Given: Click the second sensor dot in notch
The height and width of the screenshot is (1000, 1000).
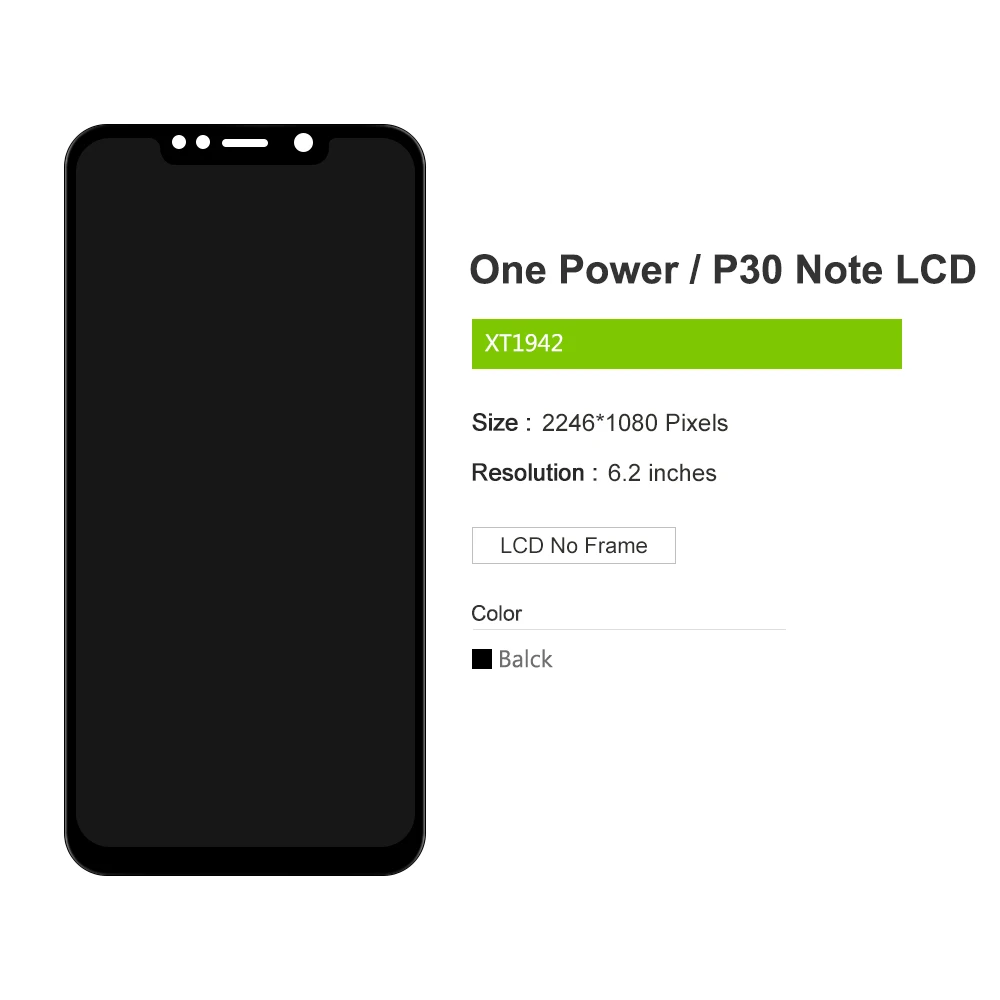Looking at the screenshot, I should (203, 142).
